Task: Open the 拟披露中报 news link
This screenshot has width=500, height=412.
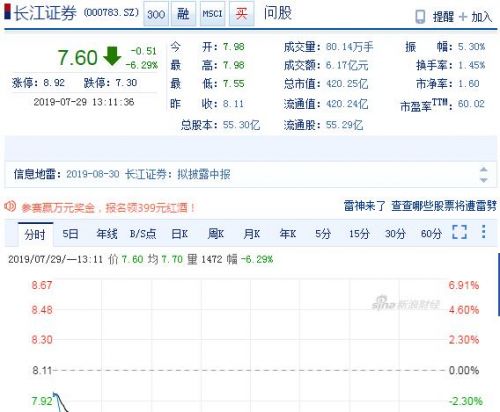Action: coord(148,174)
